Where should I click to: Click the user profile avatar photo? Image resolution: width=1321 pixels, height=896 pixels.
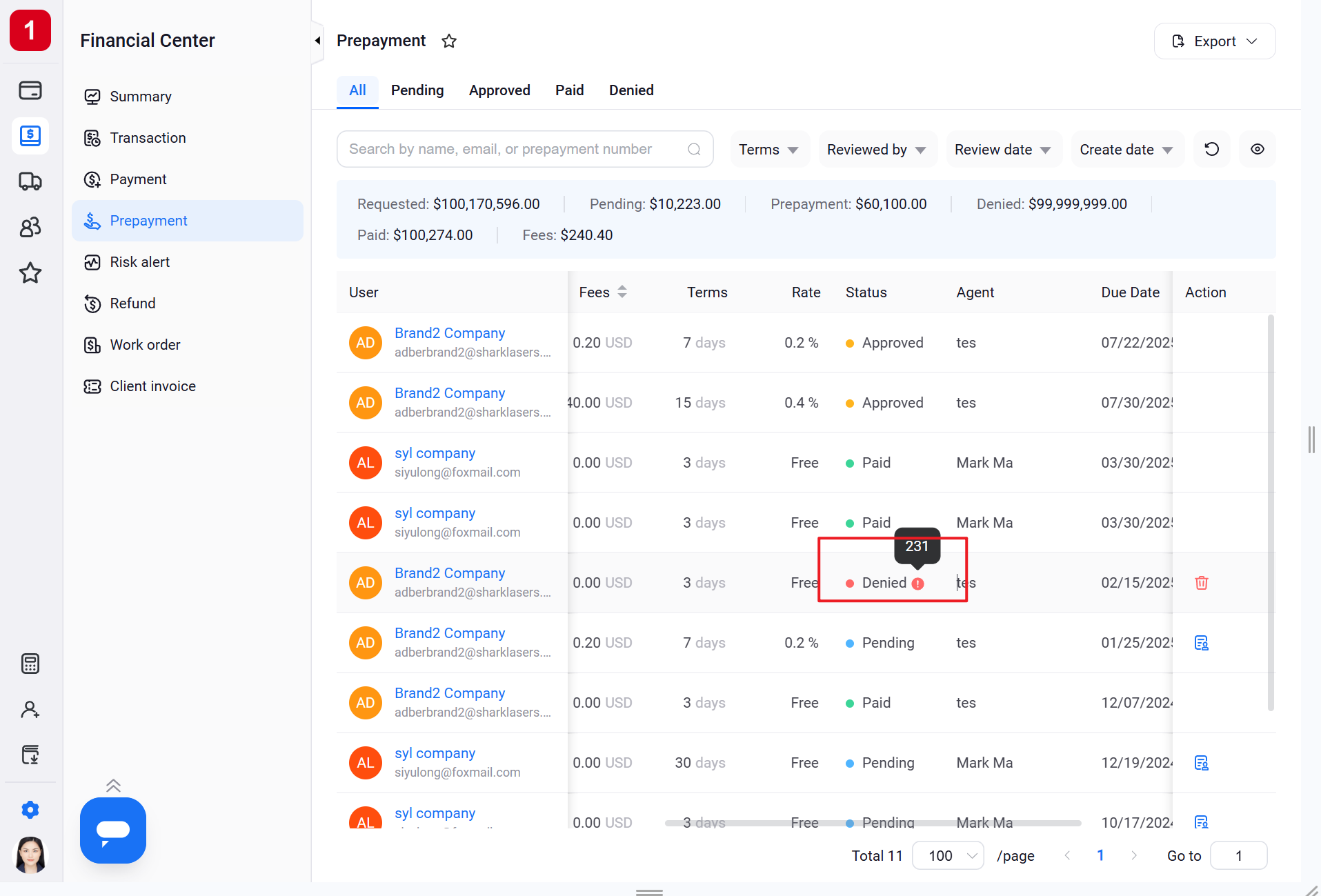click(30, 855)
